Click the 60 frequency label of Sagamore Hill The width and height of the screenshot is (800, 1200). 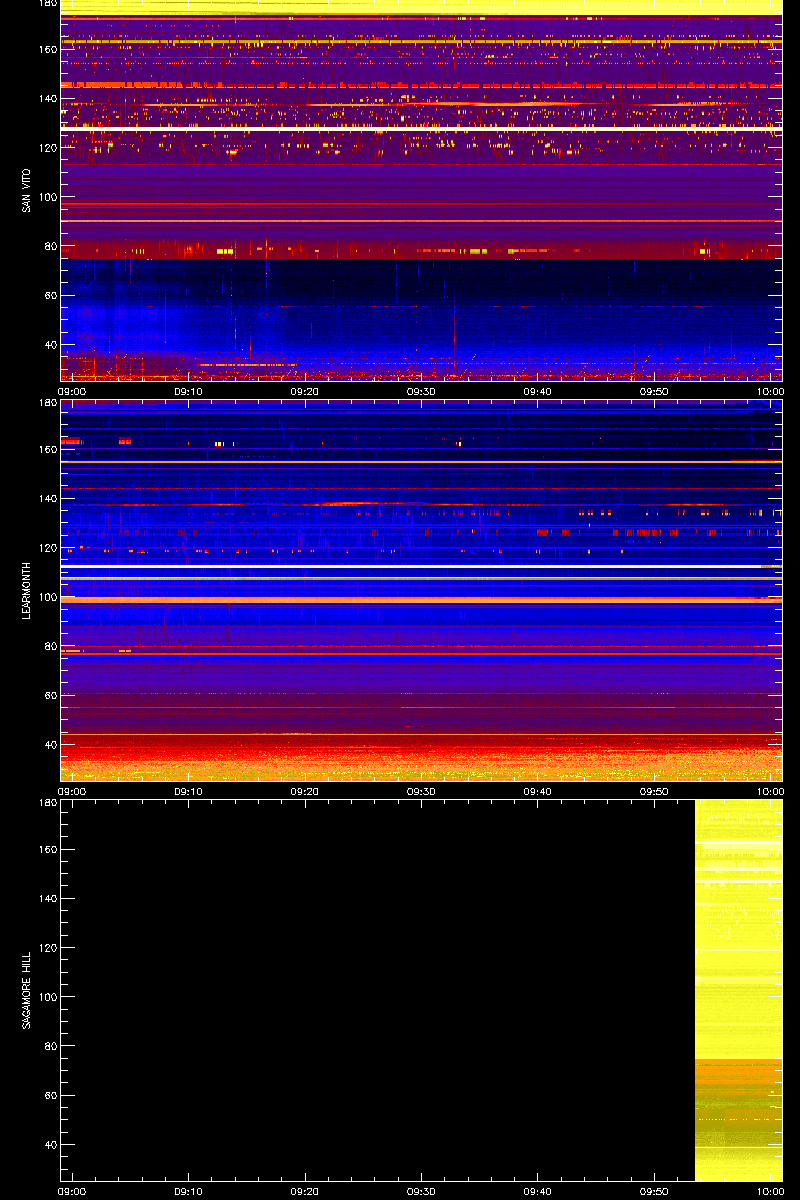(50, 1096)
